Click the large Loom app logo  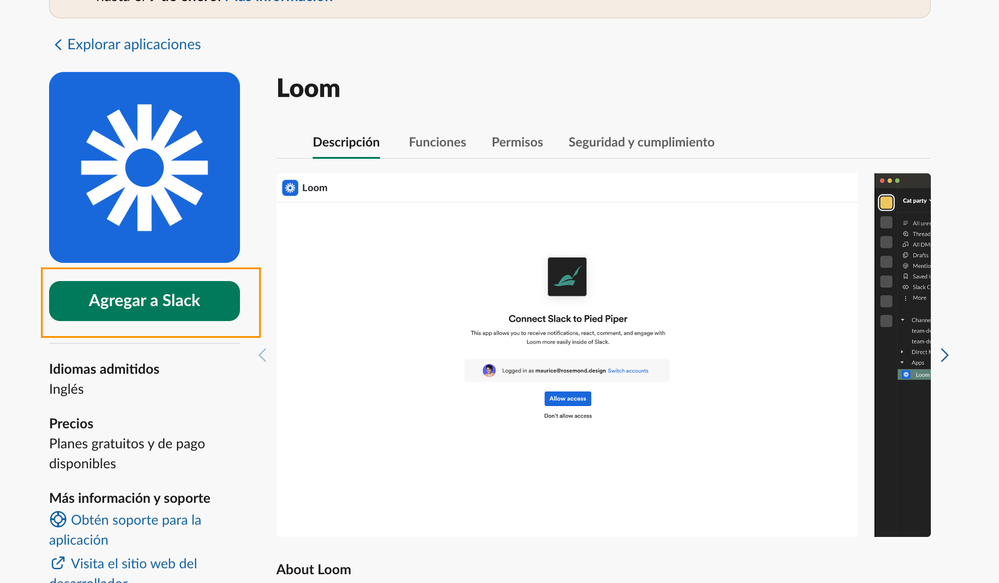(145, 167)
